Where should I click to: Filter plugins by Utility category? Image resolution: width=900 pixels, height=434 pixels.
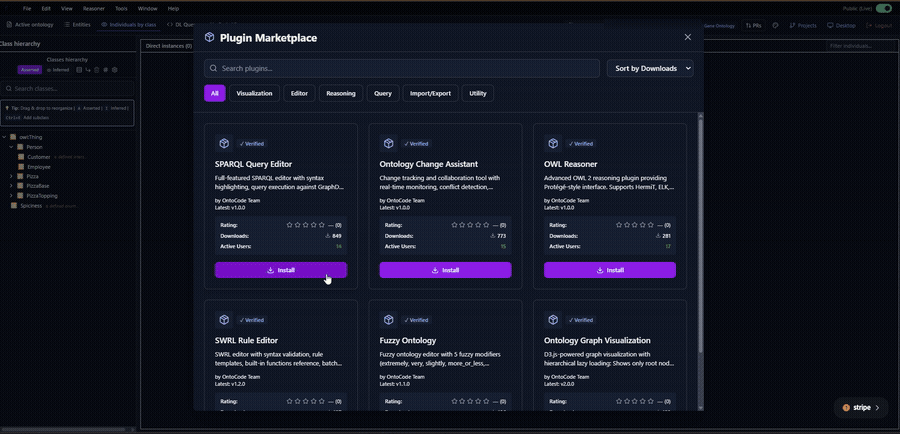pyautogui.click(x=478, y=94)
